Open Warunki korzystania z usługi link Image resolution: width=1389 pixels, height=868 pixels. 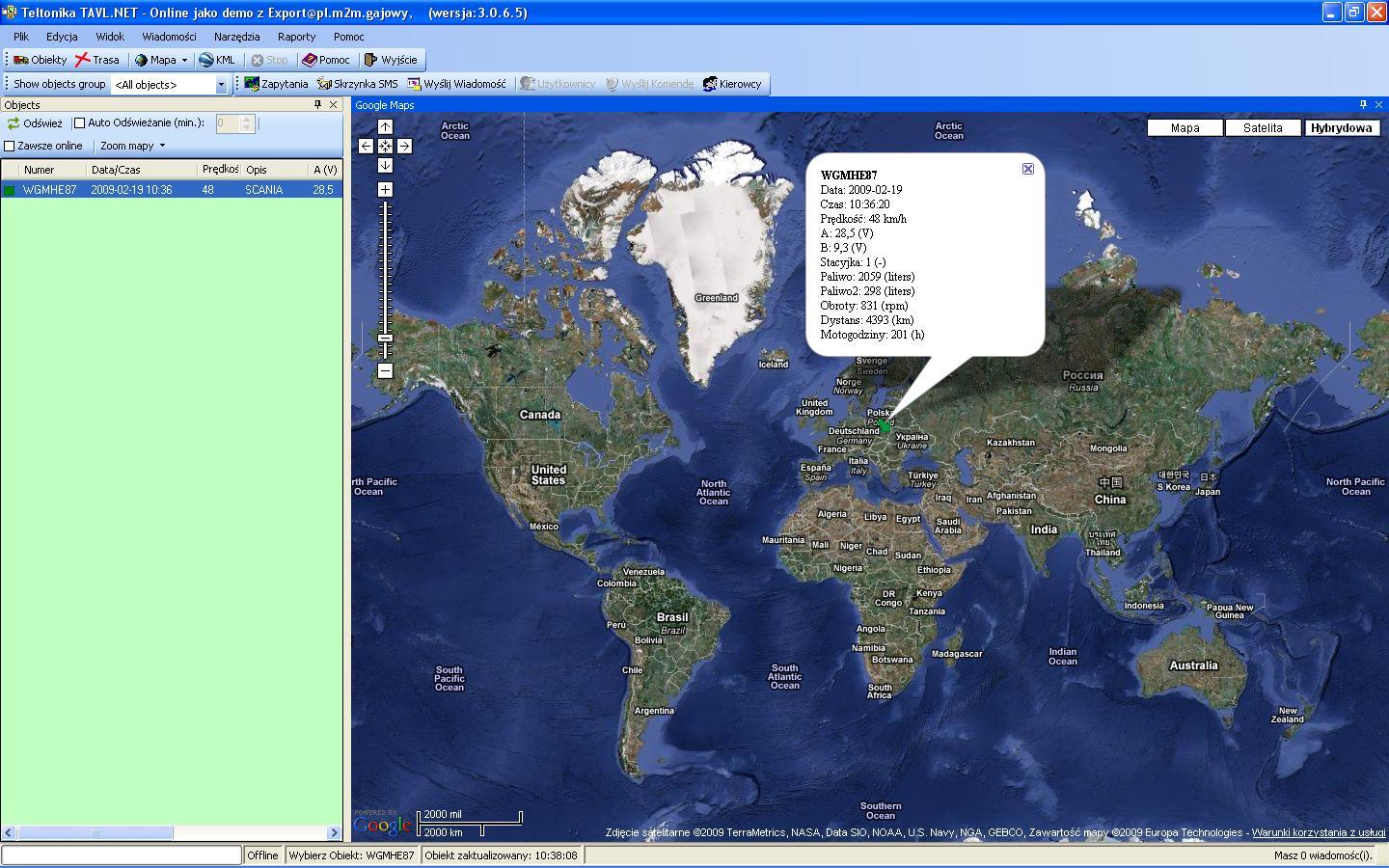click(x=1319, y=833)
